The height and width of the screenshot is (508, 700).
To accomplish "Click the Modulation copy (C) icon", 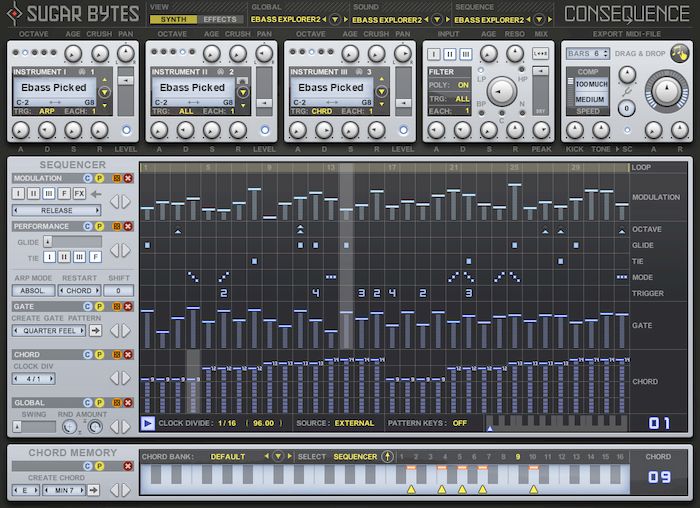I will [x=87, y=178].
